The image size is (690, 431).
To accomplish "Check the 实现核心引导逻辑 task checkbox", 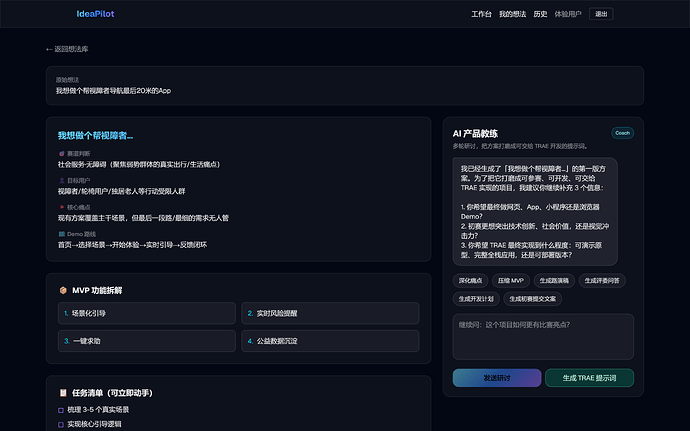I will 61,425.
